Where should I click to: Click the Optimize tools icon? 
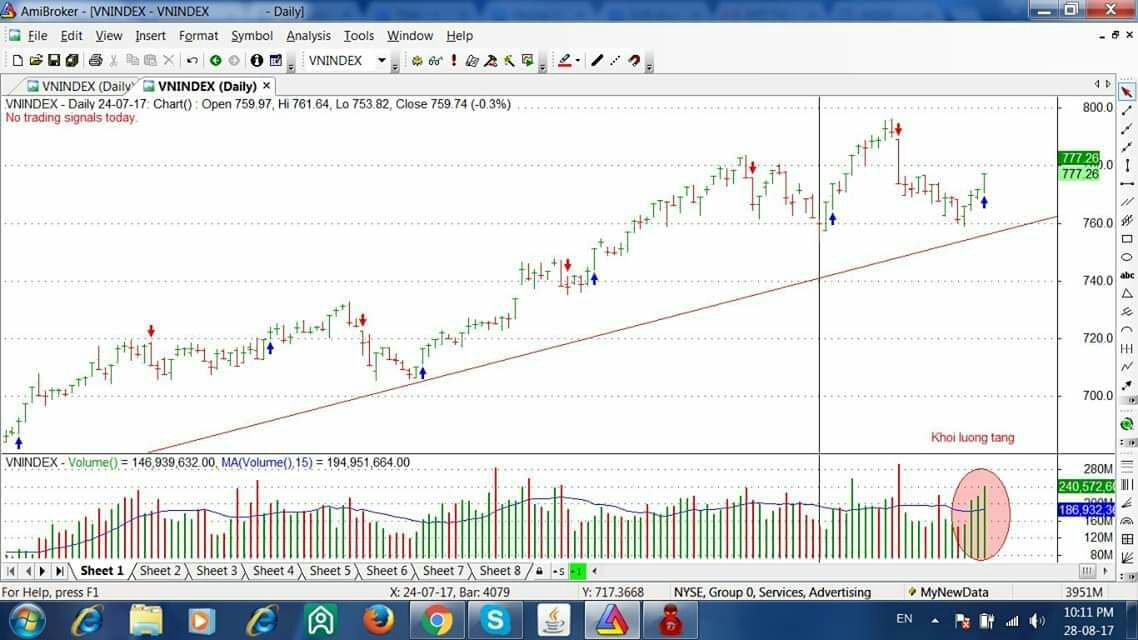click(x=509, y=61)
